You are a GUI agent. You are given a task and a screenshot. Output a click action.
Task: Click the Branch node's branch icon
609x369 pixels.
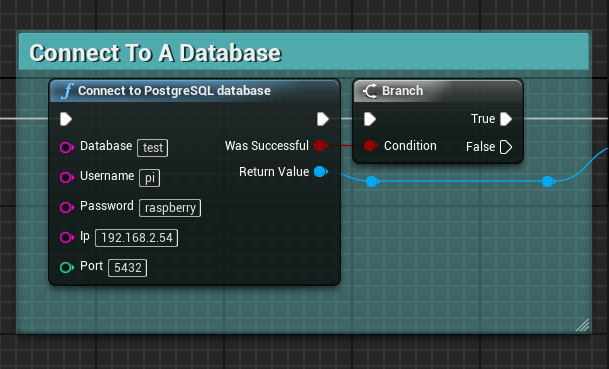370,91
